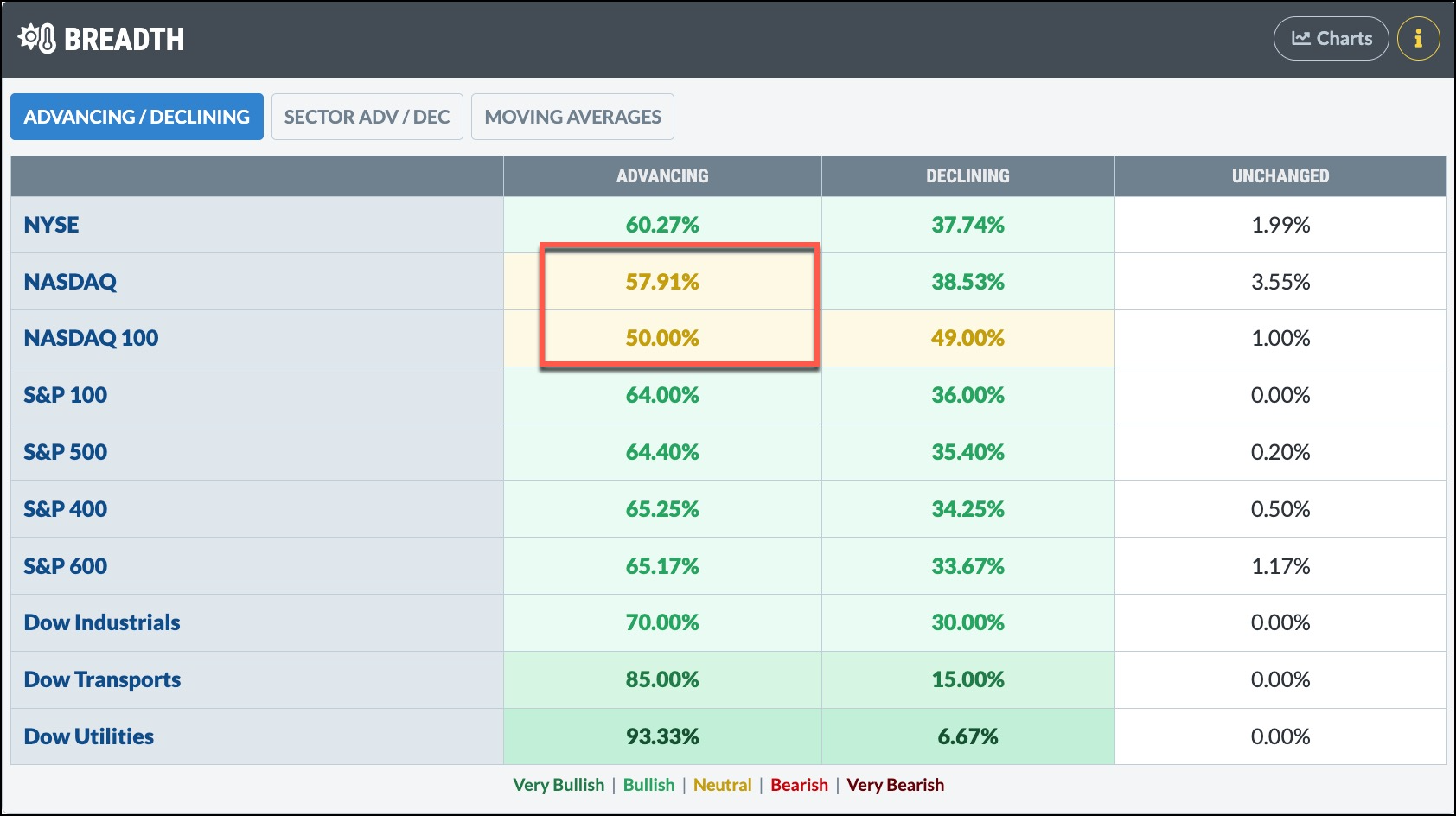Screen dimensions: 1456x816
Task: Click the Advancing column header
Action: (662, 176)
